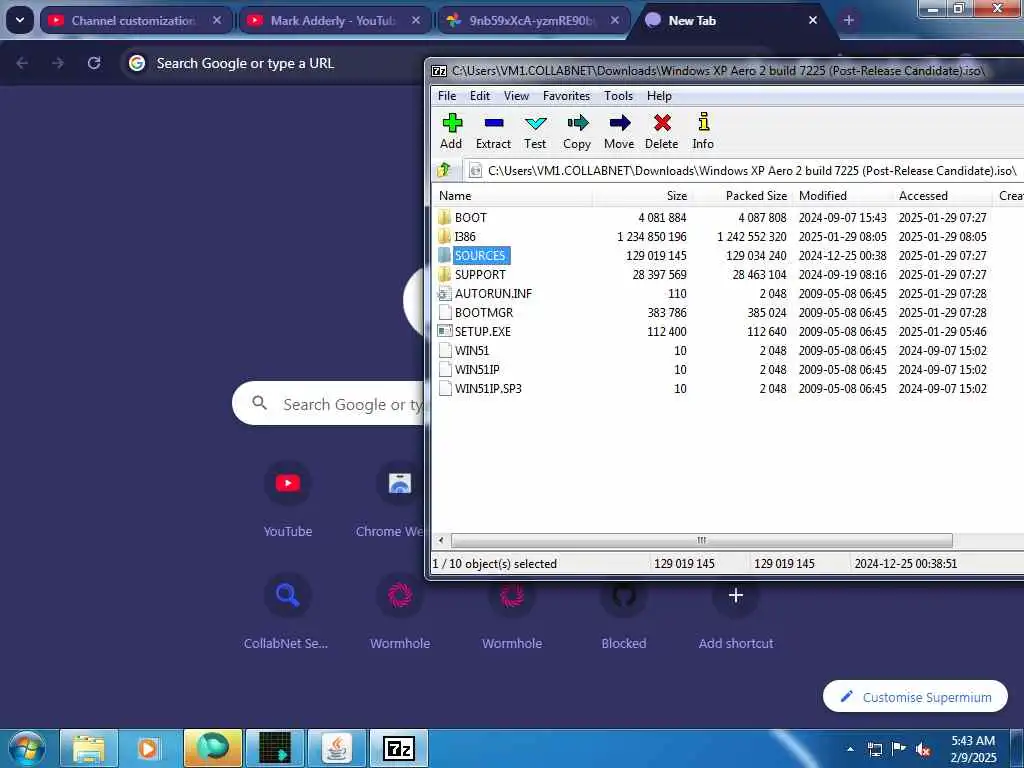Viewport: 1024px width, 768px height.
Task: Run the Test archive tool
Action: [535, 131]
